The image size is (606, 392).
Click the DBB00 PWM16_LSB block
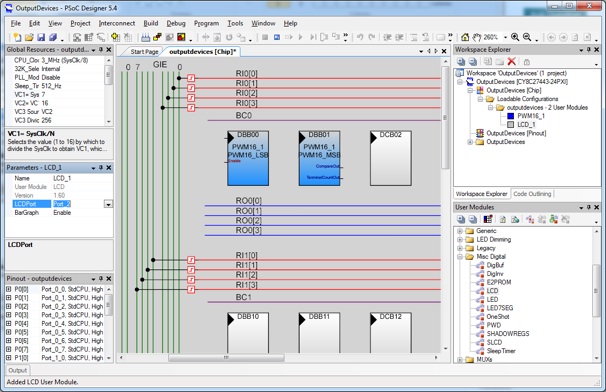[248, 159]
